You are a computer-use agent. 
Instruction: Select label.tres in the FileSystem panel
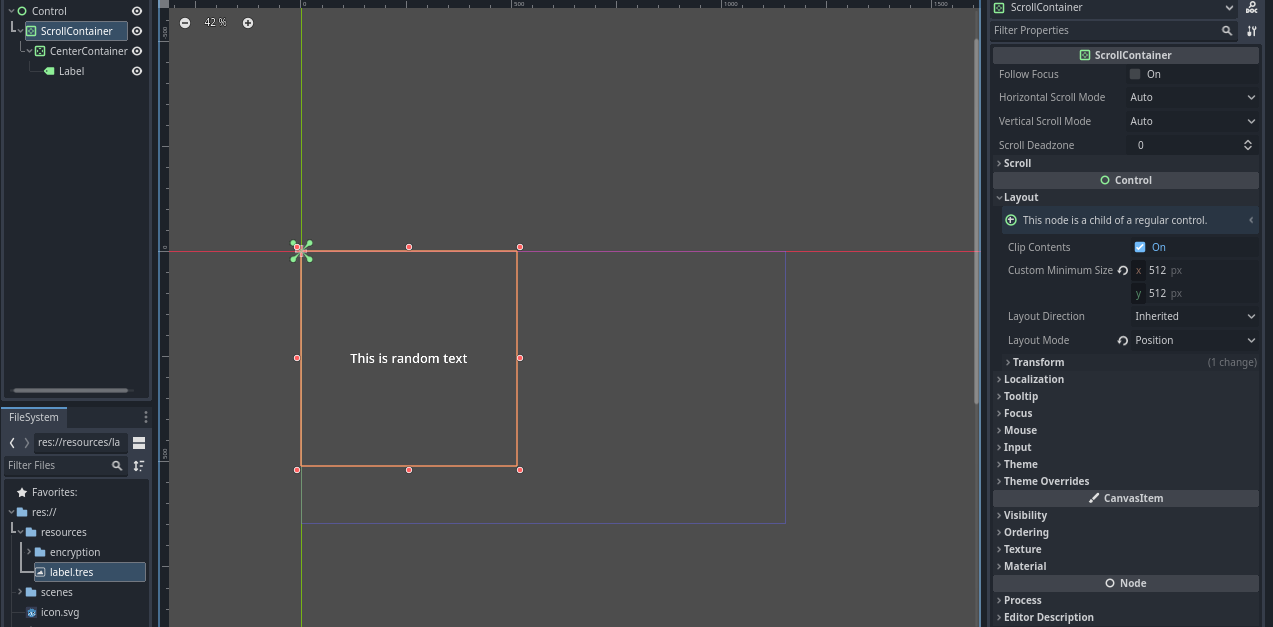[x=73, y=571]
